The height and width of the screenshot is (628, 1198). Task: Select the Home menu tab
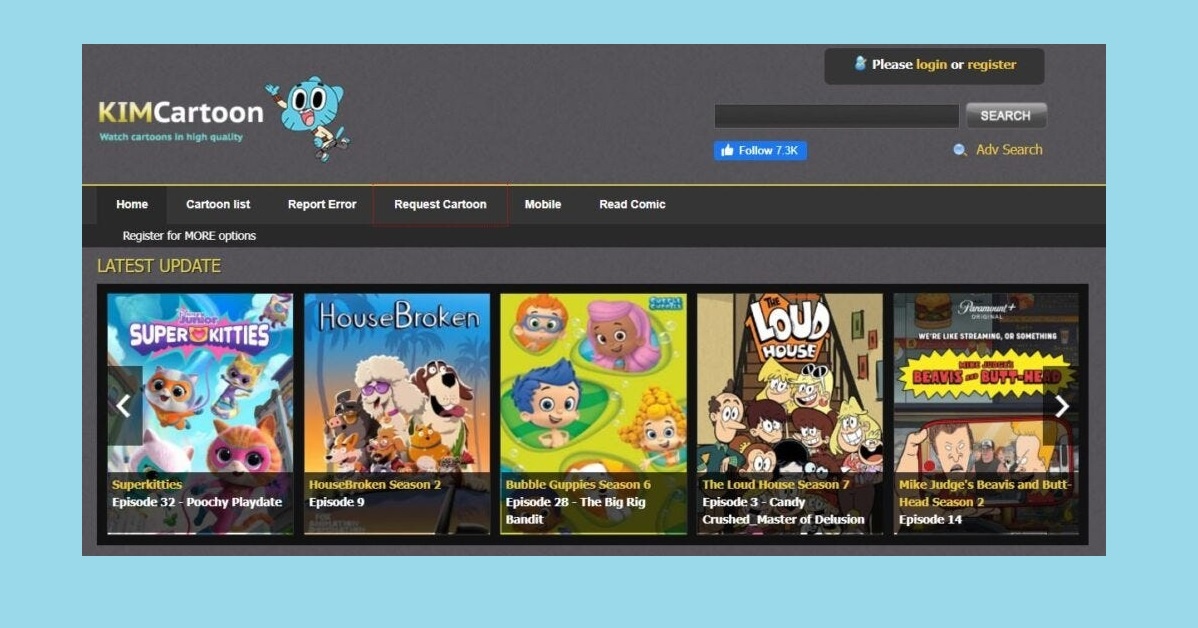[x=132, y=204]
